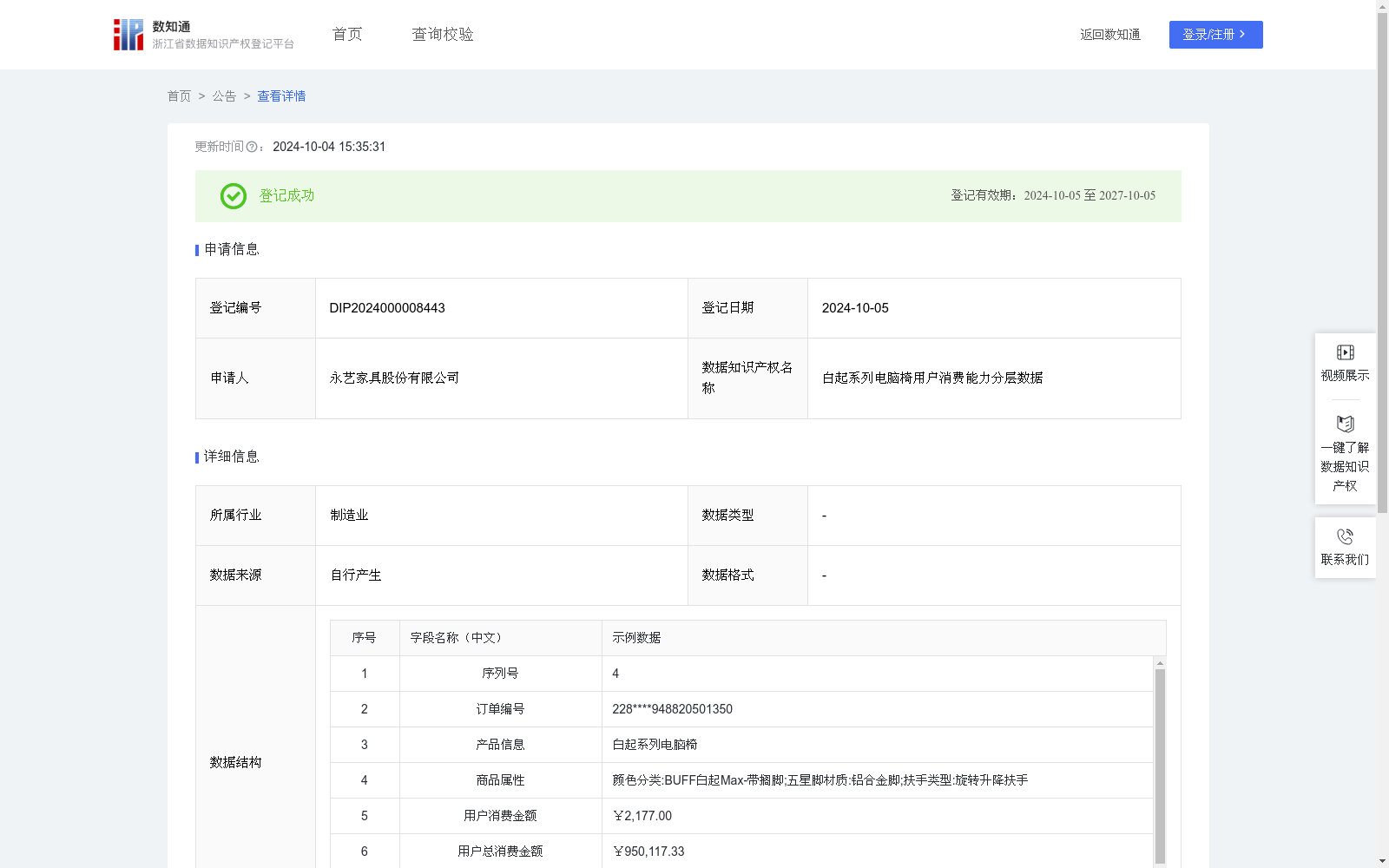The width and height of the screenshot is (1389, 868).
Task: Click help icon next to 更新时间
Action: tap(252, 148)
